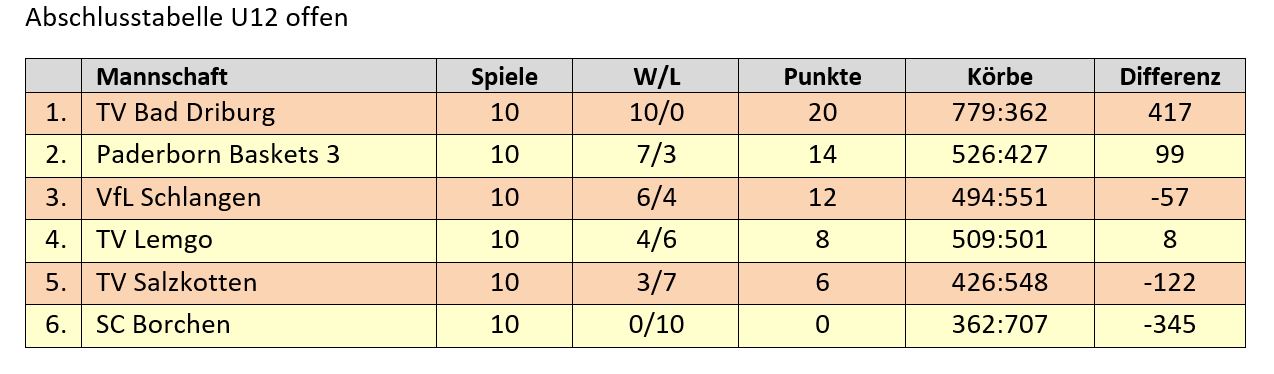Image resolution: width=1274 pixels, height=374 pixels.
Task: Click the Paderborn Baskets 3 team name
Action: 218,155
